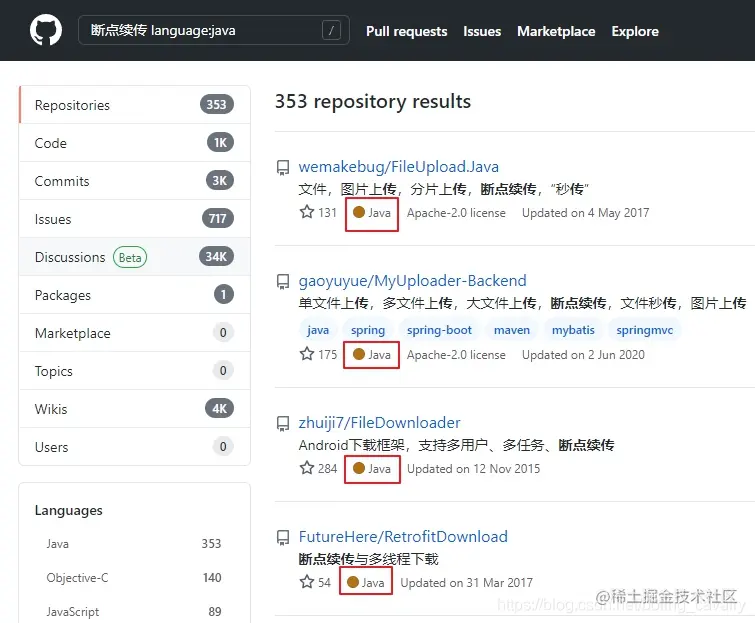The image size is (755, 623).
Task: Click repo icon beside zhuiji7/FileDownloader
Action: click(283, 424)
